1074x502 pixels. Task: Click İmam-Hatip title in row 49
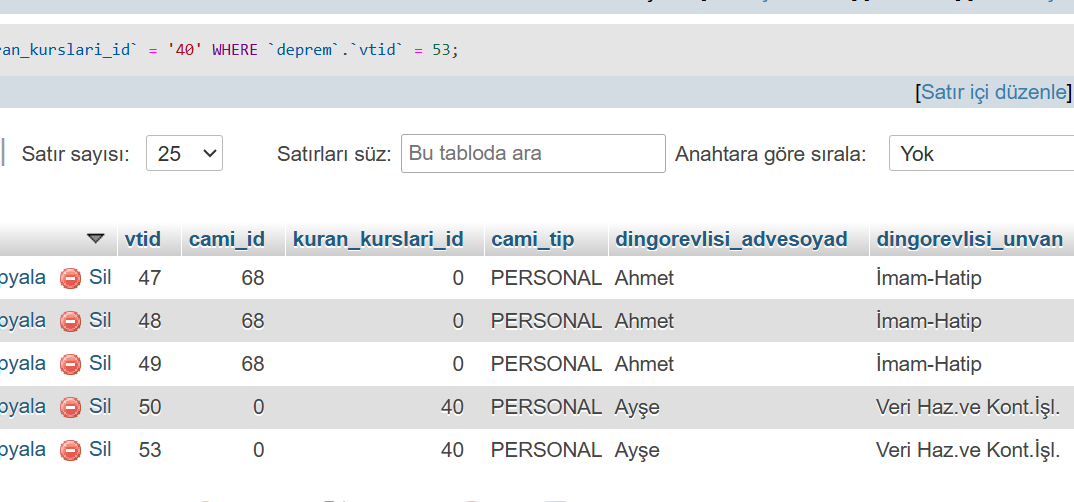pyautogui.click(x=928, y=364)
